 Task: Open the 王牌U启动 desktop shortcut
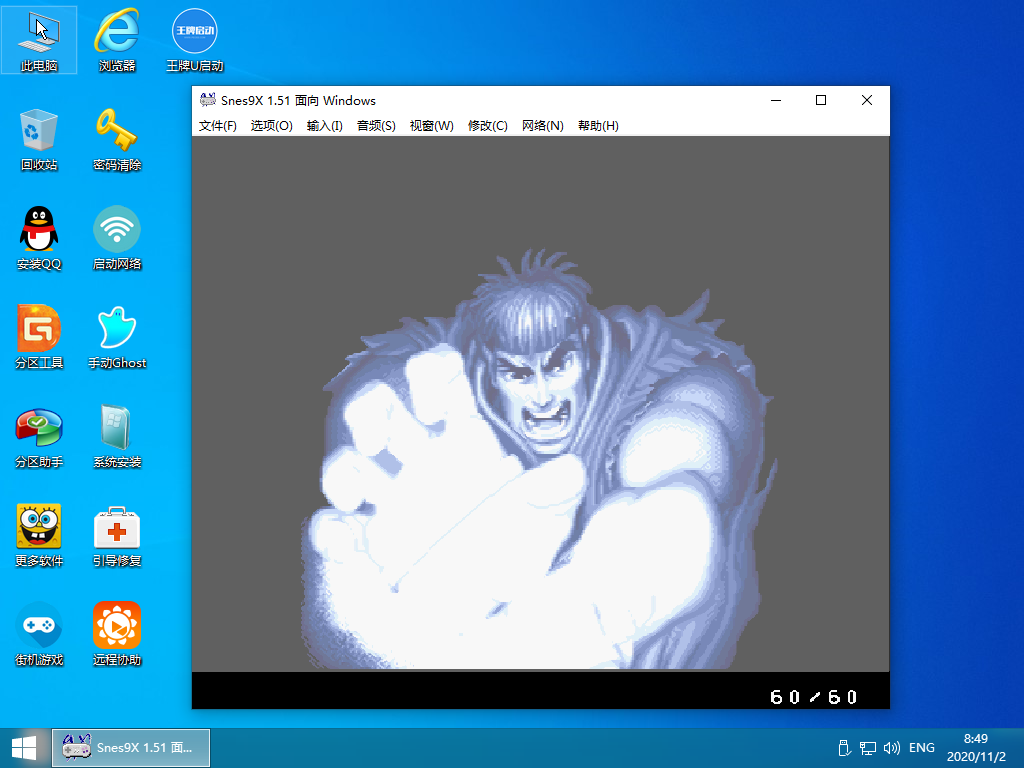[195, 40]
